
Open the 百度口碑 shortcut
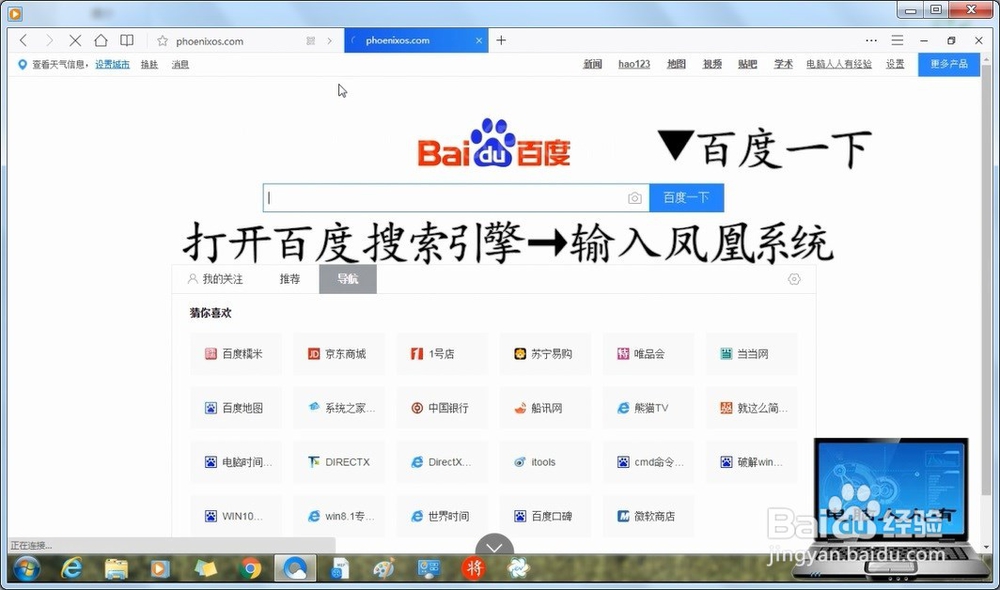[545, 516]
